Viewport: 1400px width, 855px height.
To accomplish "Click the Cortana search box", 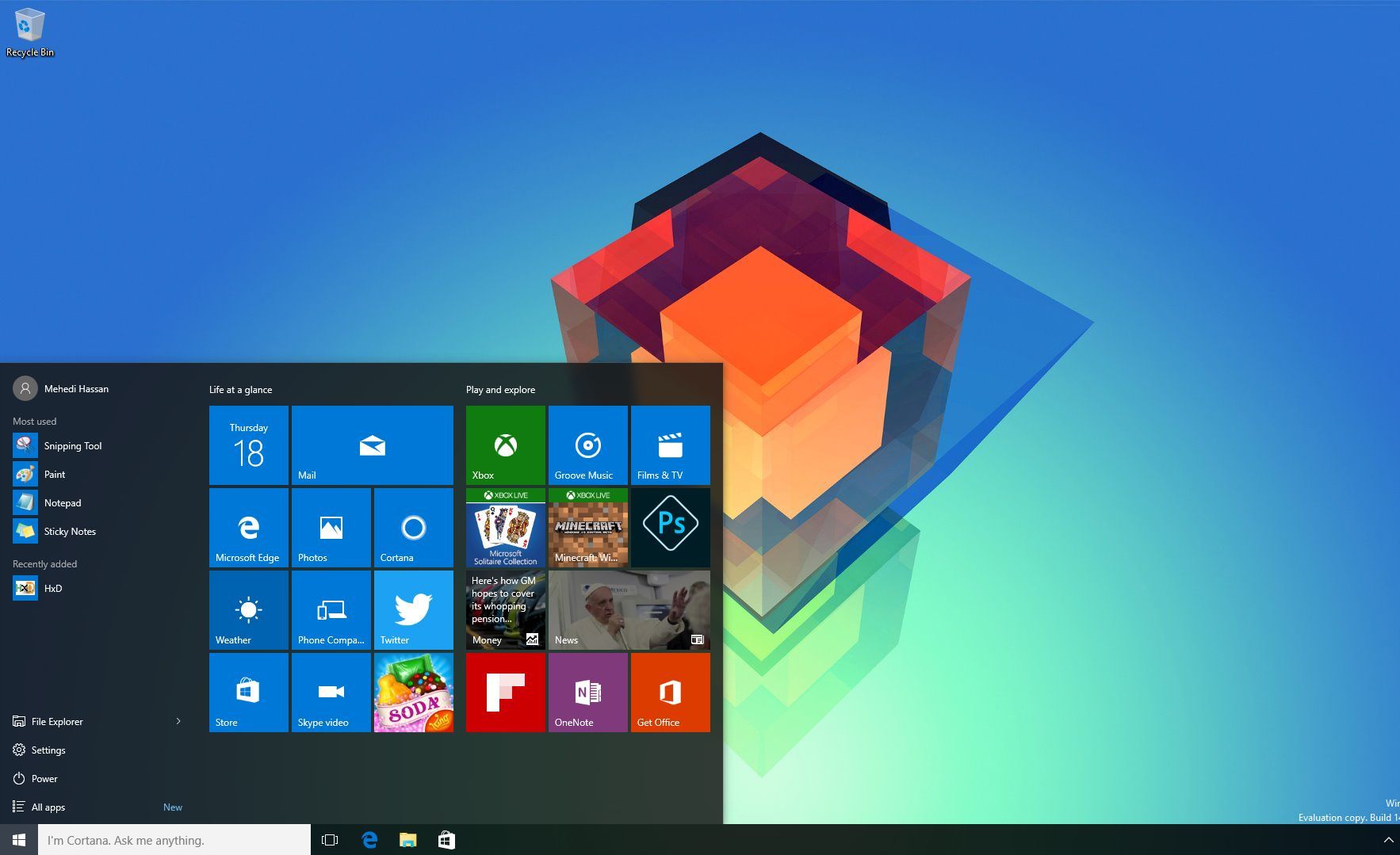I will click(174, 839).
